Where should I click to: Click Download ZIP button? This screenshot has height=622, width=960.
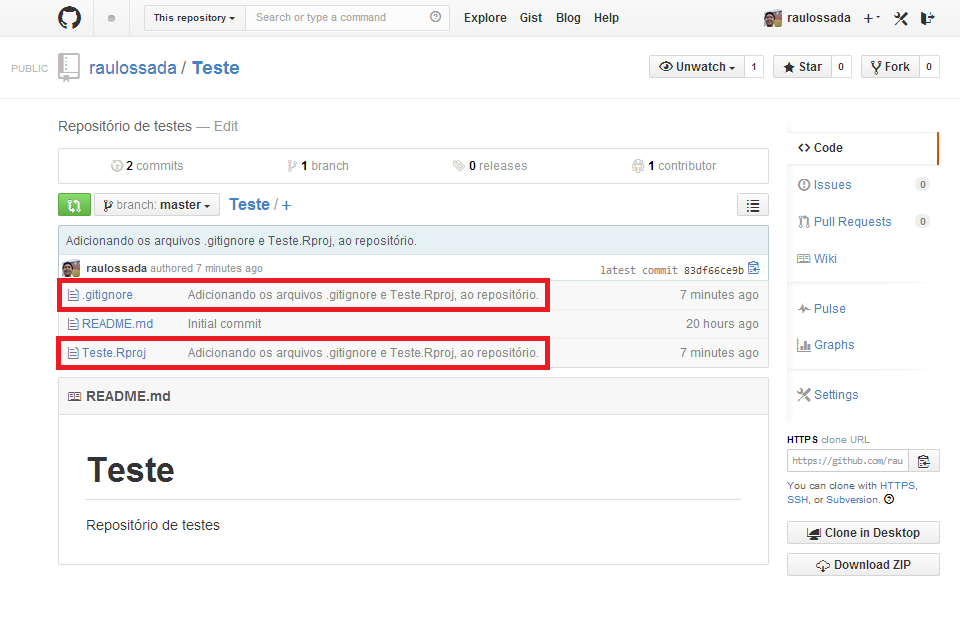[863, 564]
